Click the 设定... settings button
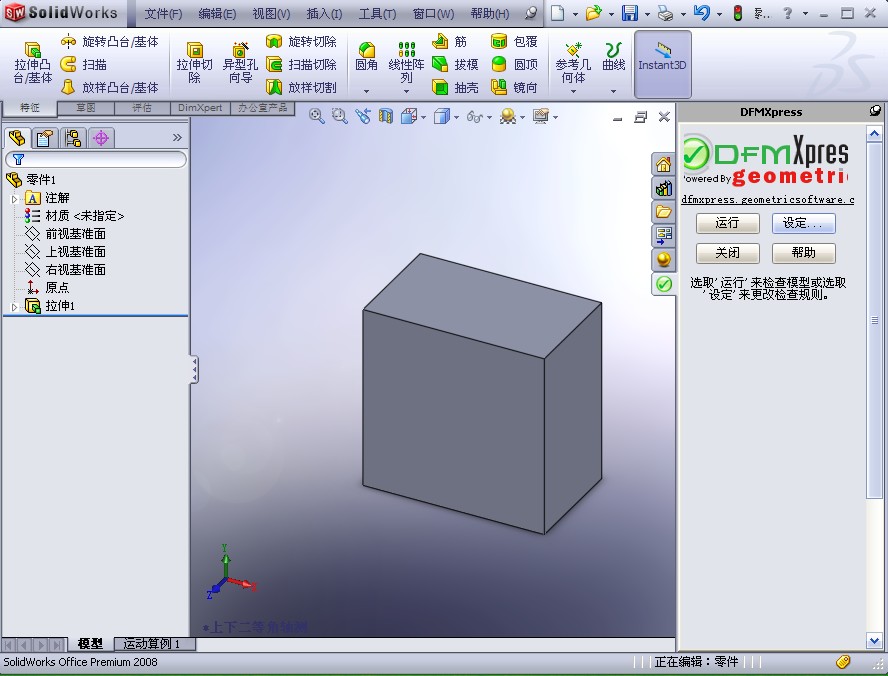Viewport: 888px width, 676px height. [x=803, y=223]
